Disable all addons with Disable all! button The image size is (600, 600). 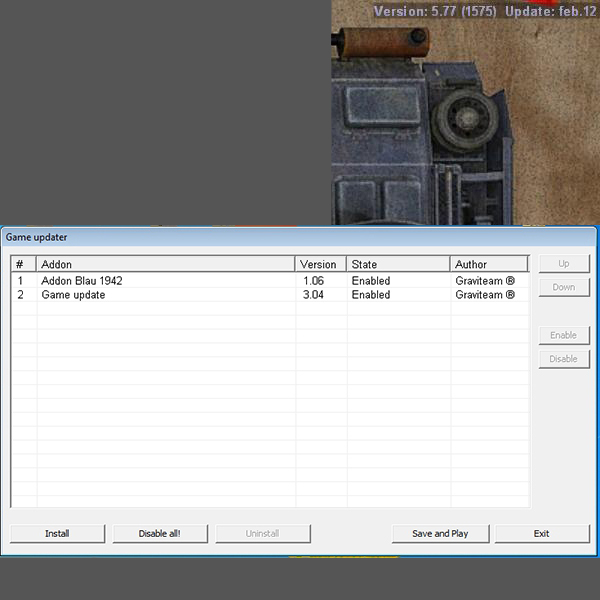pyautogui.click(x=160, y=533)
